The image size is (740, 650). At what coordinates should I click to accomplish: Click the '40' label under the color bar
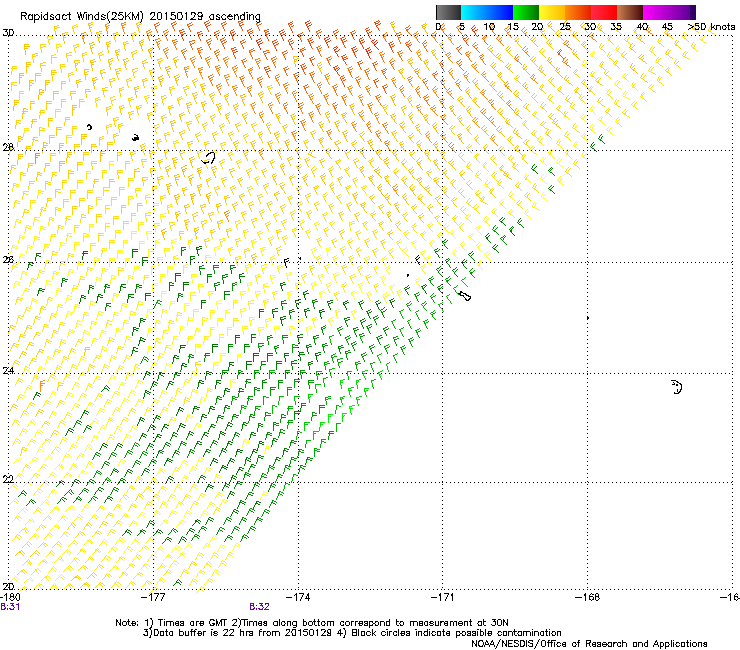pyautogui.click(x=642, y=27)
